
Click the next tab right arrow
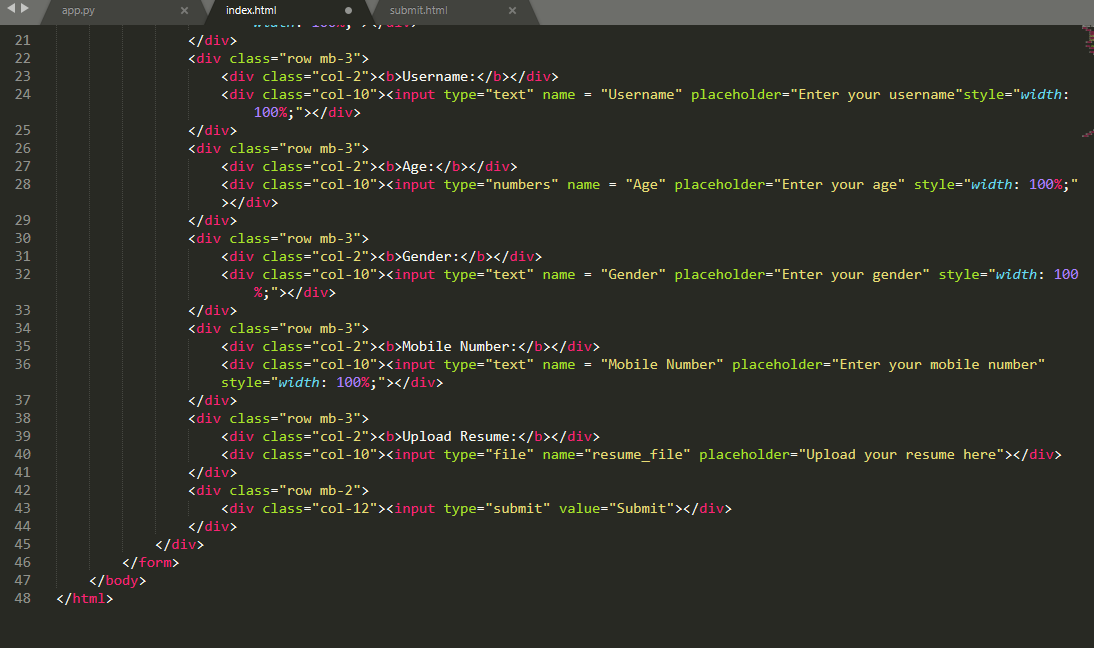[x=25, y=9]
